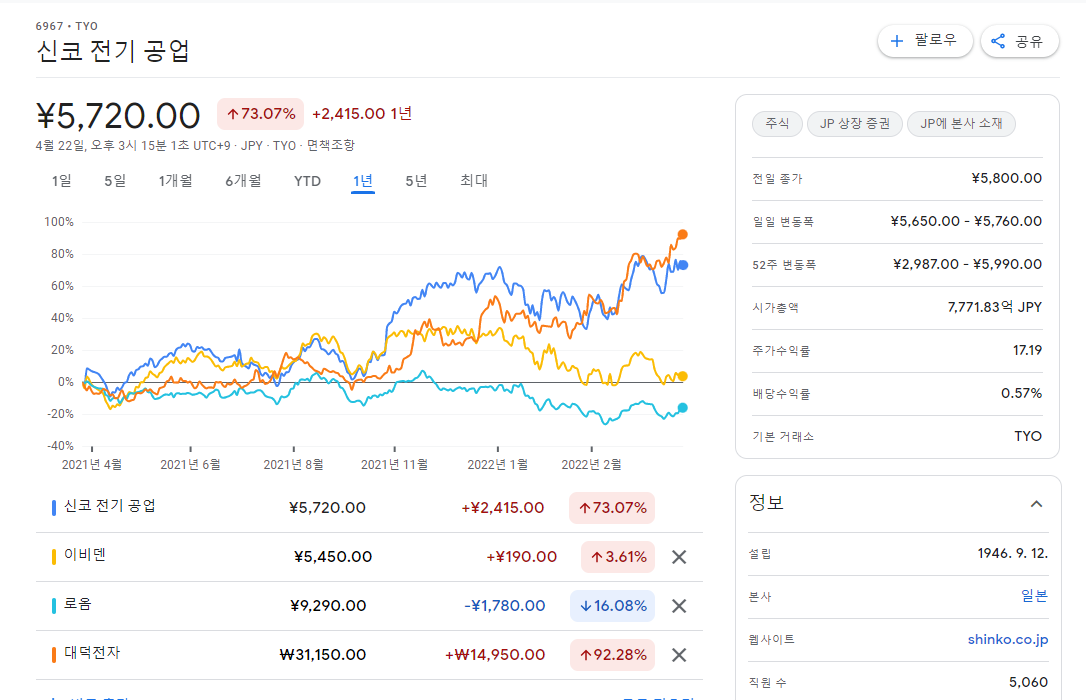
Task: Click the 대덕전자 comparison row name
Action: (x=92, y=653)
